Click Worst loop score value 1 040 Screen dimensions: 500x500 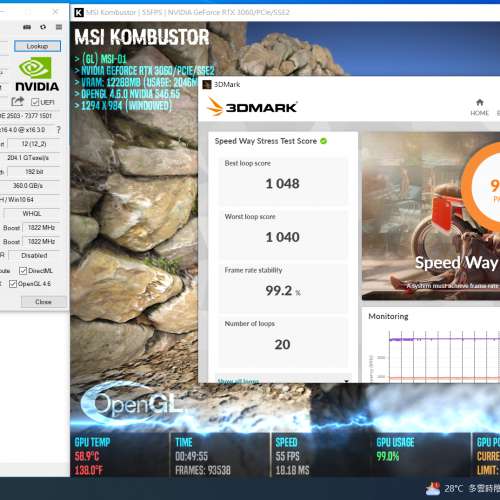click(282, 237)
